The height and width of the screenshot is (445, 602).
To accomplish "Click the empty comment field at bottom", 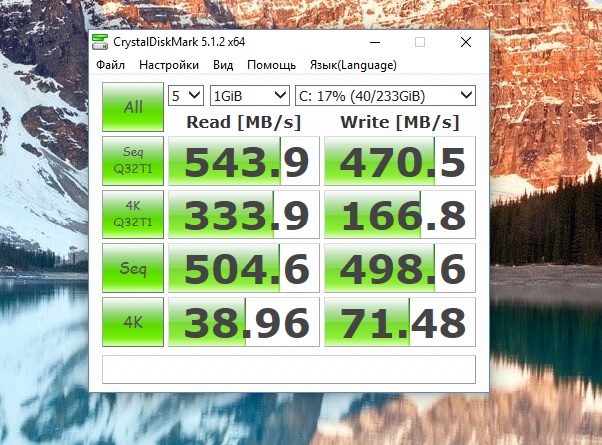I will [x=289, y=369].
